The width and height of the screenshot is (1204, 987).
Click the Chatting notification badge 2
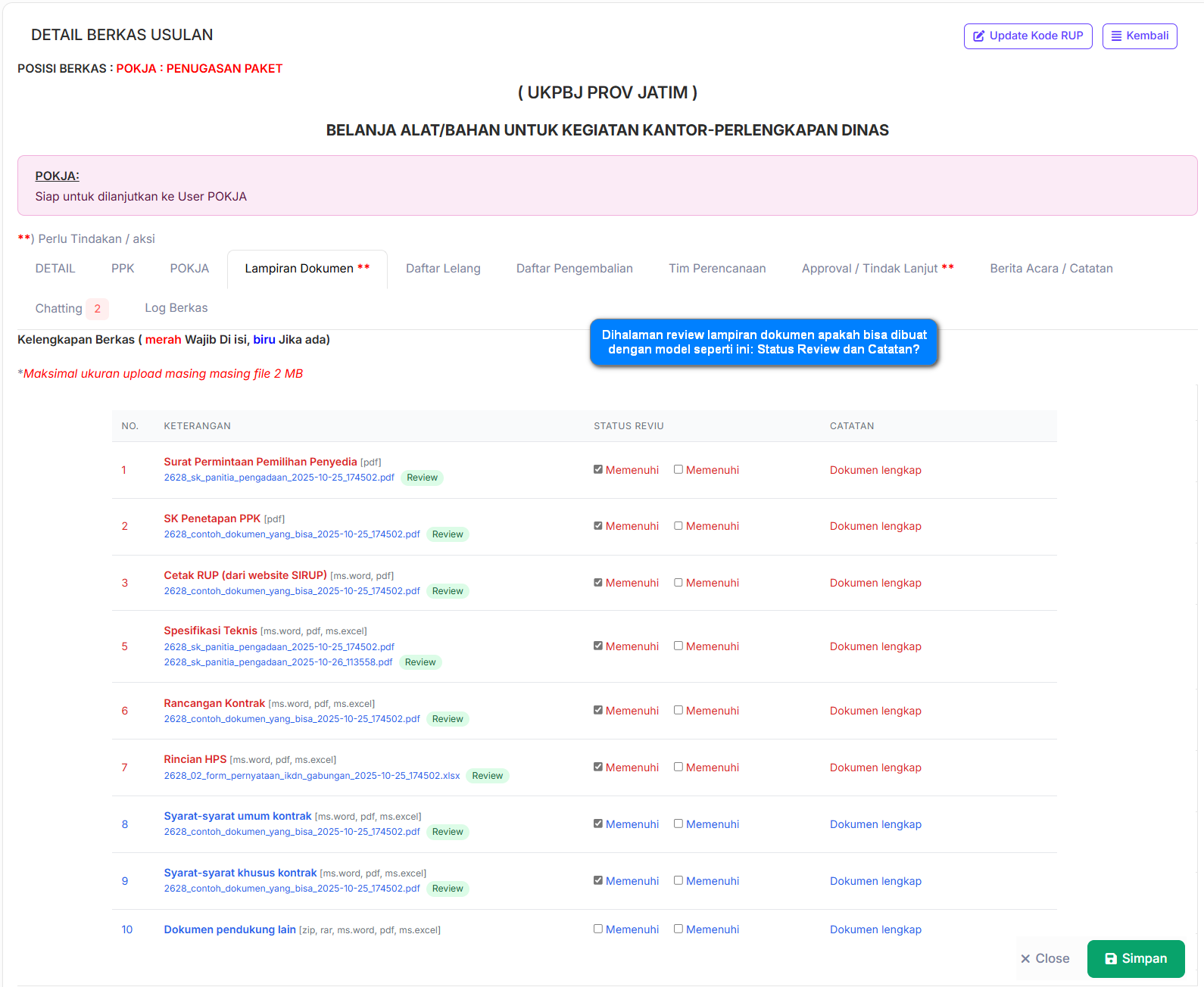pos(97,309)
